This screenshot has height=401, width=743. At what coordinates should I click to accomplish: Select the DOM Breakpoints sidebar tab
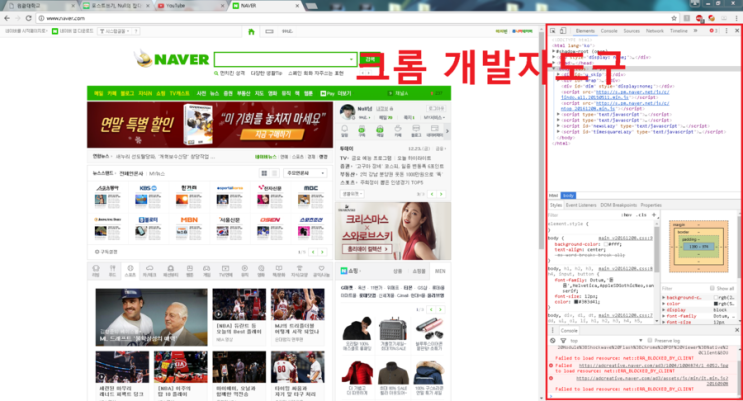point(618,205)
